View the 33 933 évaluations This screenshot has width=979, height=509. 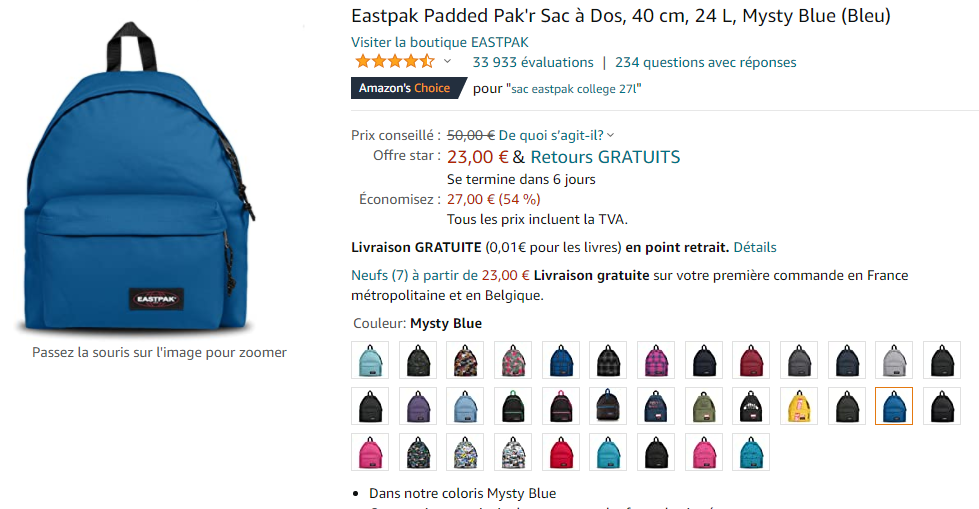[x=532, y=62]
